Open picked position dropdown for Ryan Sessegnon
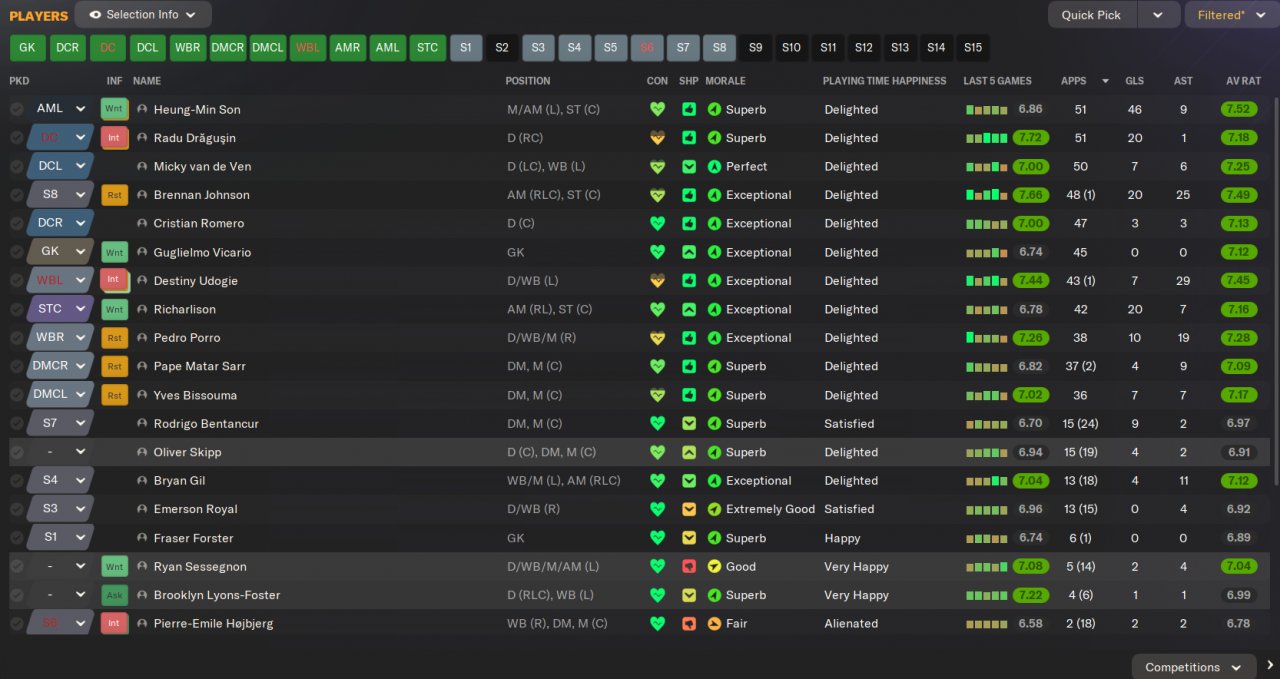This screenshot has width=1280, height=679. [x=62, y=566]
